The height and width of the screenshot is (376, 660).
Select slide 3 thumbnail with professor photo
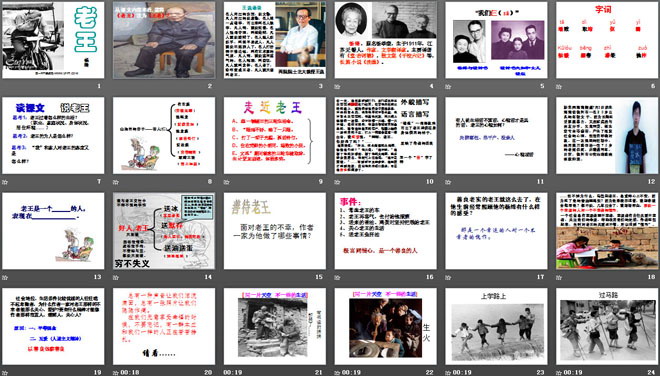(x=275, y=40)
